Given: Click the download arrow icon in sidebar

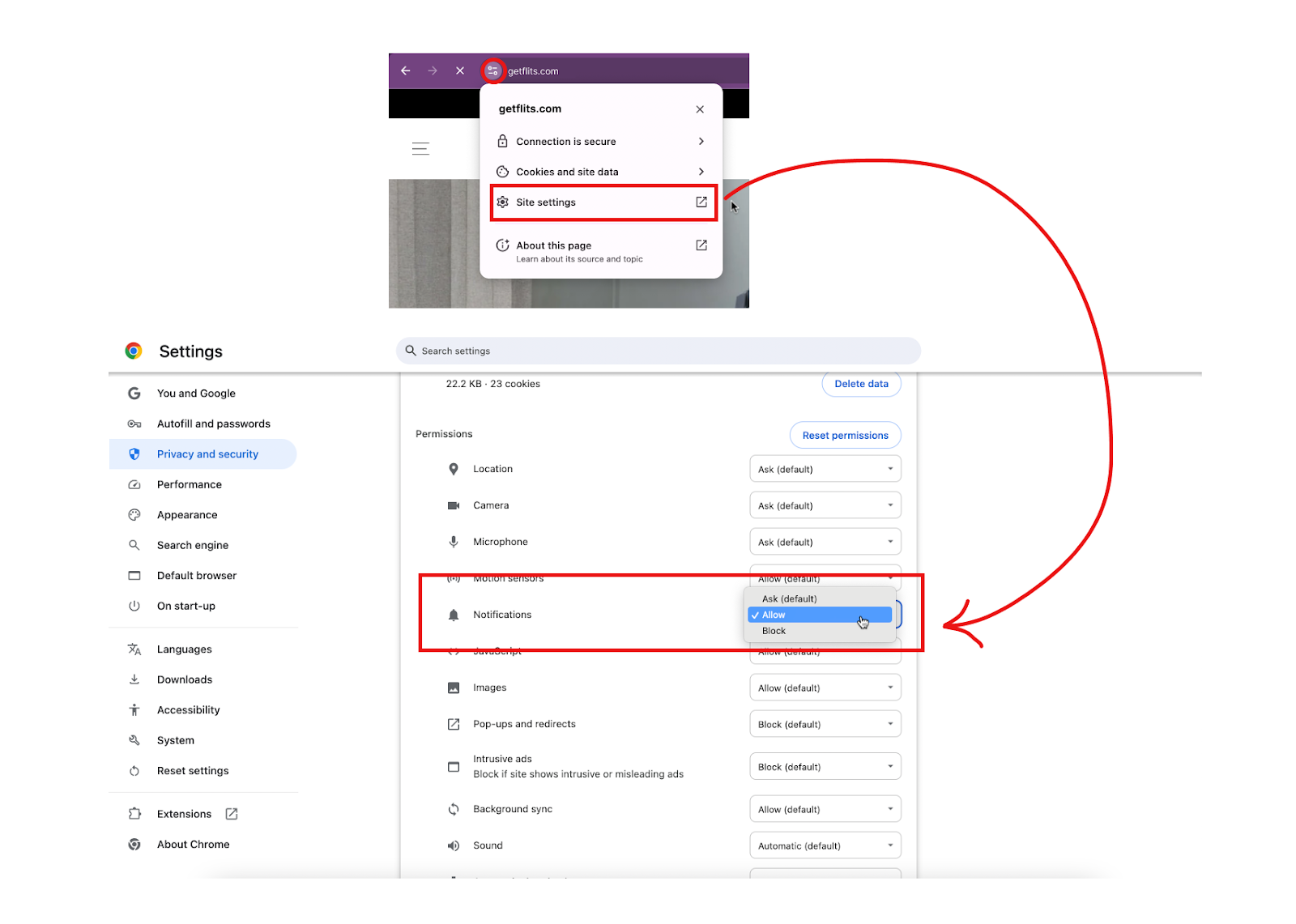Looking at the screenshot, I should (134, 679).
